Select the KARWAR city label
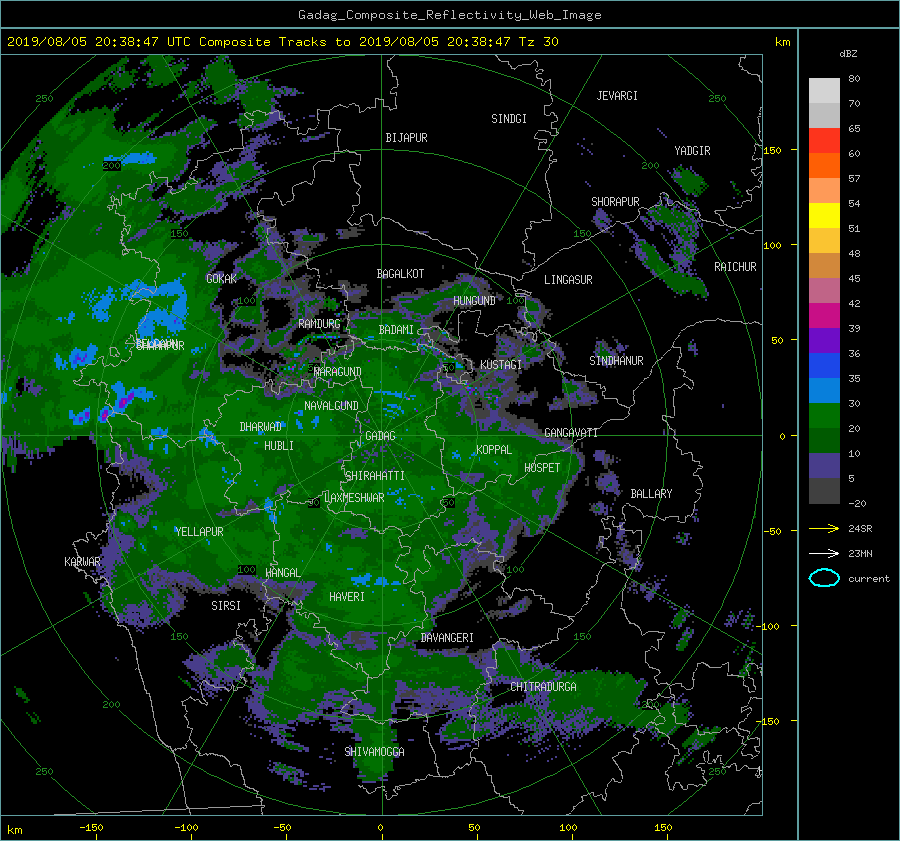 (x=82, y=562)
